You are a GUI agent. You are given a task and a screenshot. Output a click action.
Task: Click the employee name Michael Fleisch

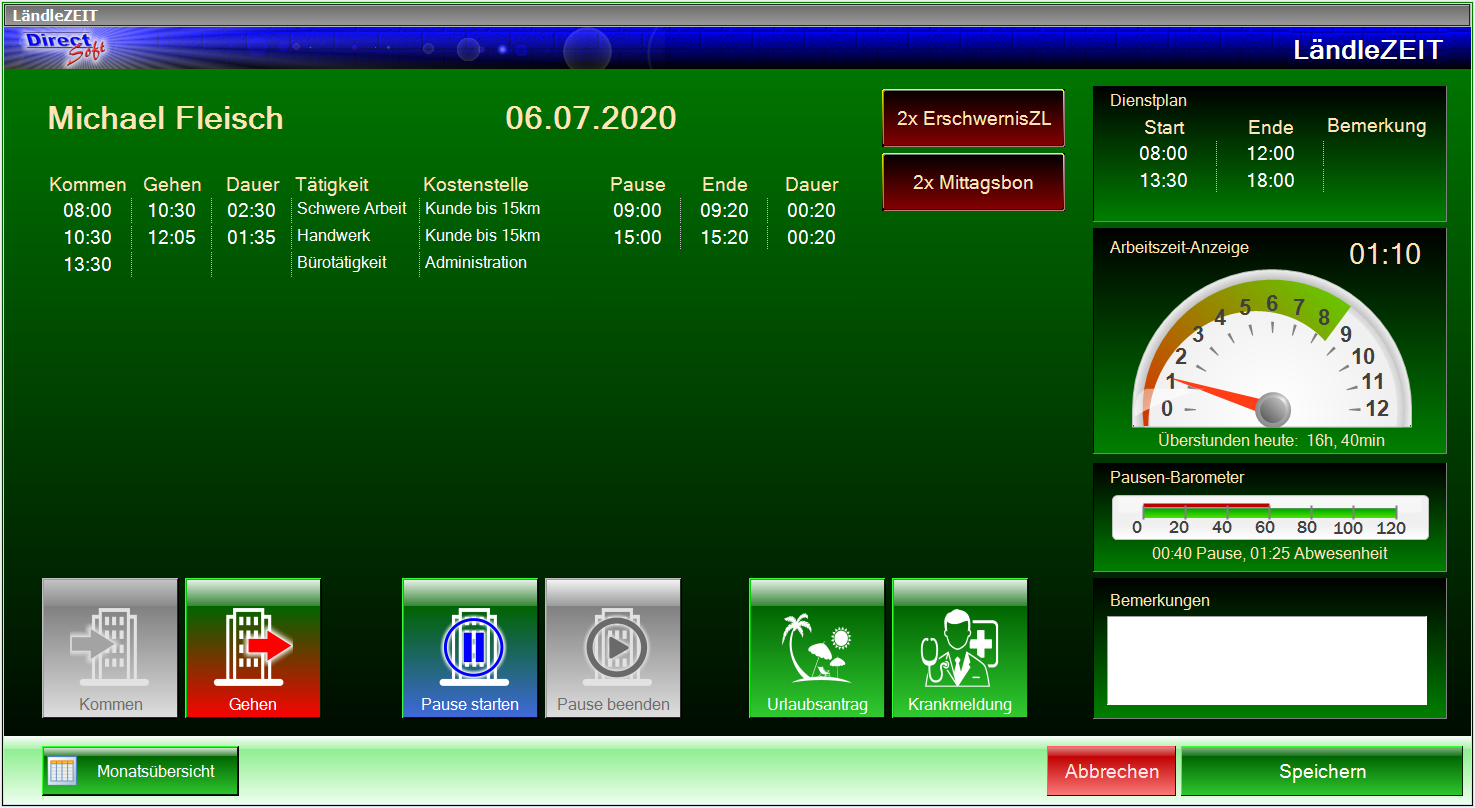[x=166, y=118]
